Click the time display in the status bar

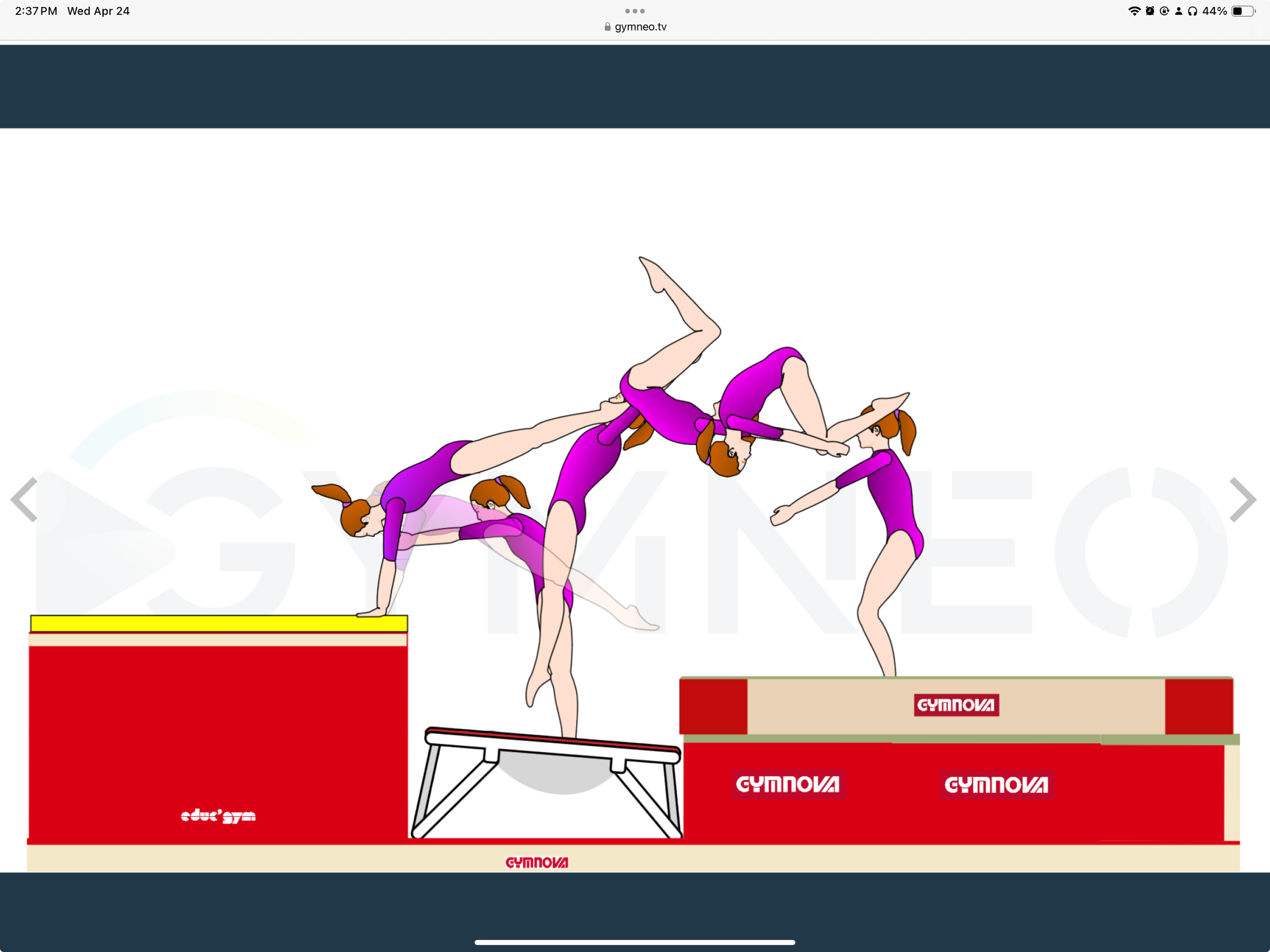tap(36, 10)
